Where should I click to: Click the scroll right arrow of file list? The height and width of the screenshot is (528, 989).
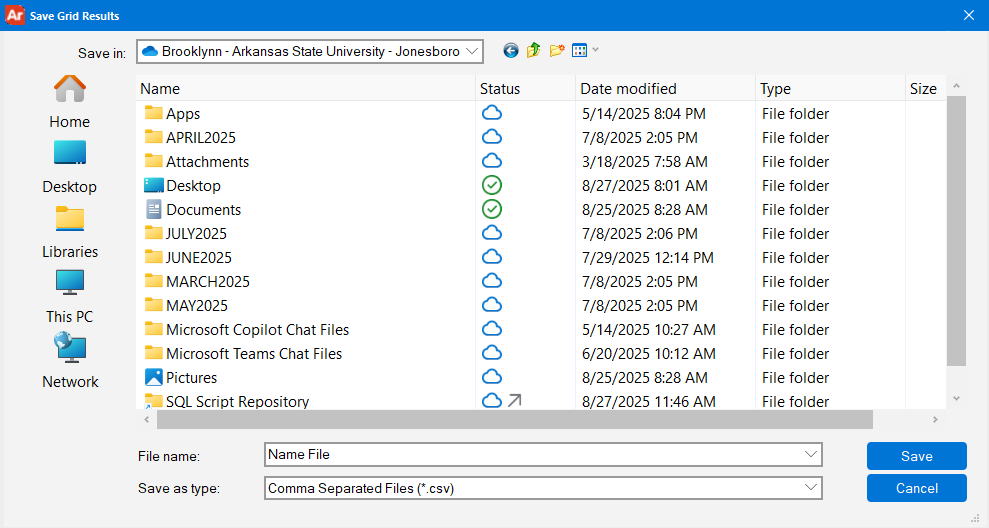click(x=935, y=419)
